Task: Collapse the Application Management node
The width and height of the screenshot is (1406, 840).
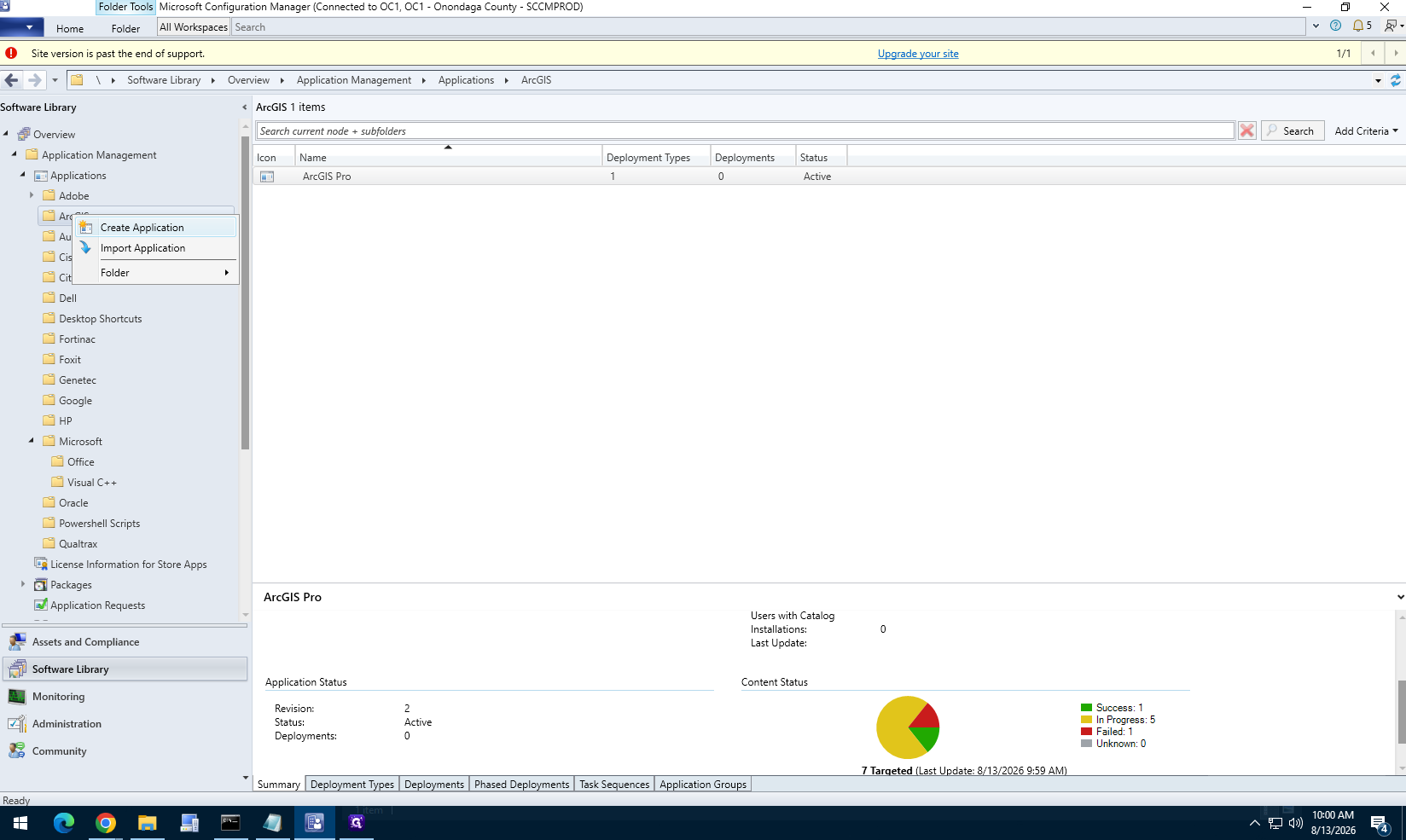Action: (x=15, y=154)
